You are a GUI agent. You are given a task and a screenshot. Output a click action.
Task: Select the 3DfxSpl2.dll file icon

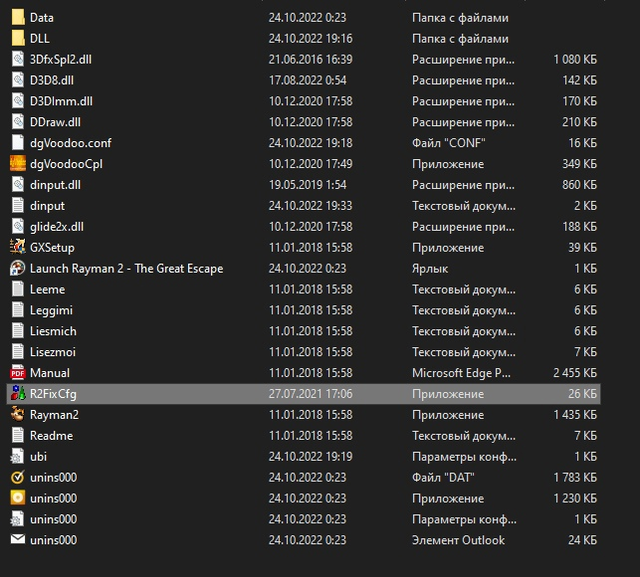[x=18, y=59]
